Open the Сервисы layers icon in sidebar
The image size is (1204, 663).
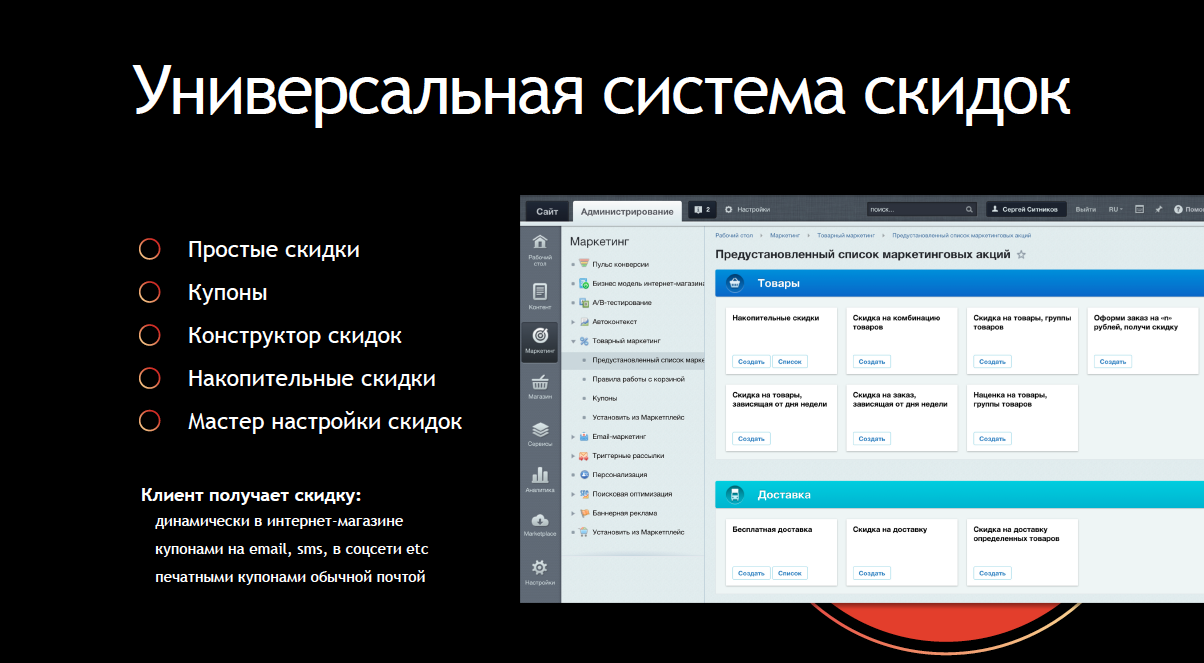(540, 428)
